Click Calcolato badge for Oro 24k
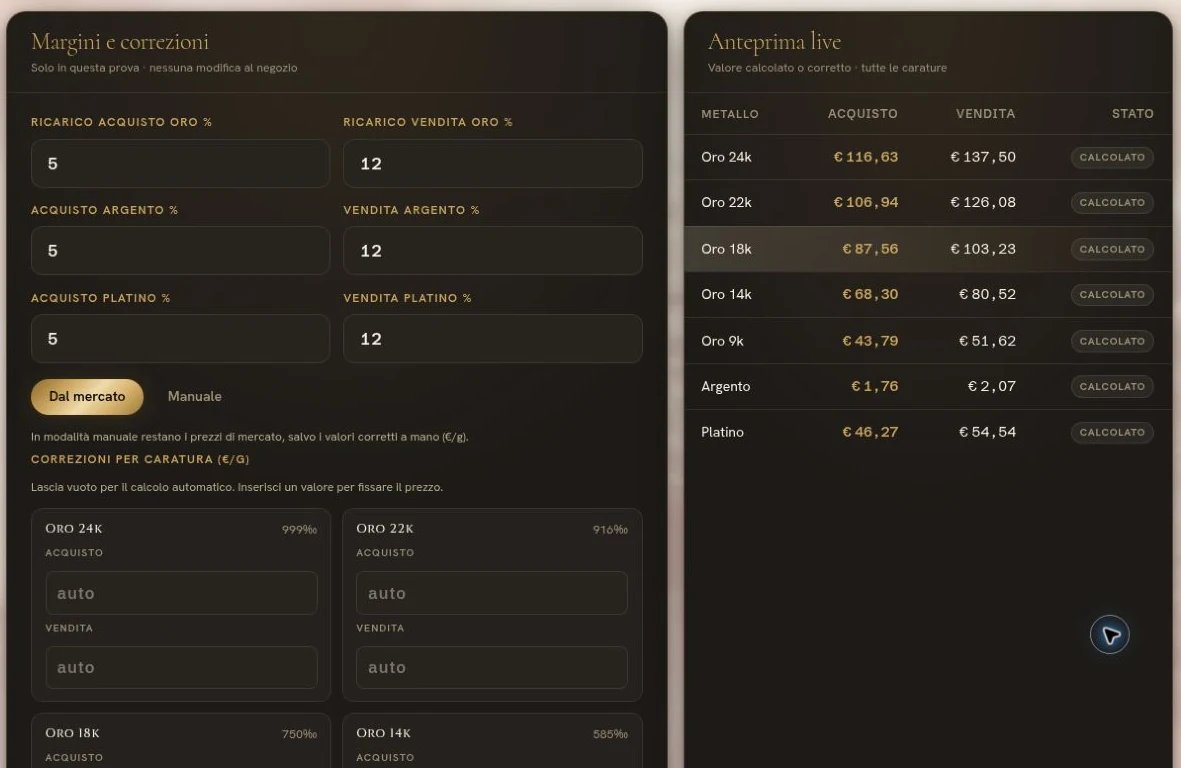This screenshot has width=1181, height=768. coord(1112,157)
